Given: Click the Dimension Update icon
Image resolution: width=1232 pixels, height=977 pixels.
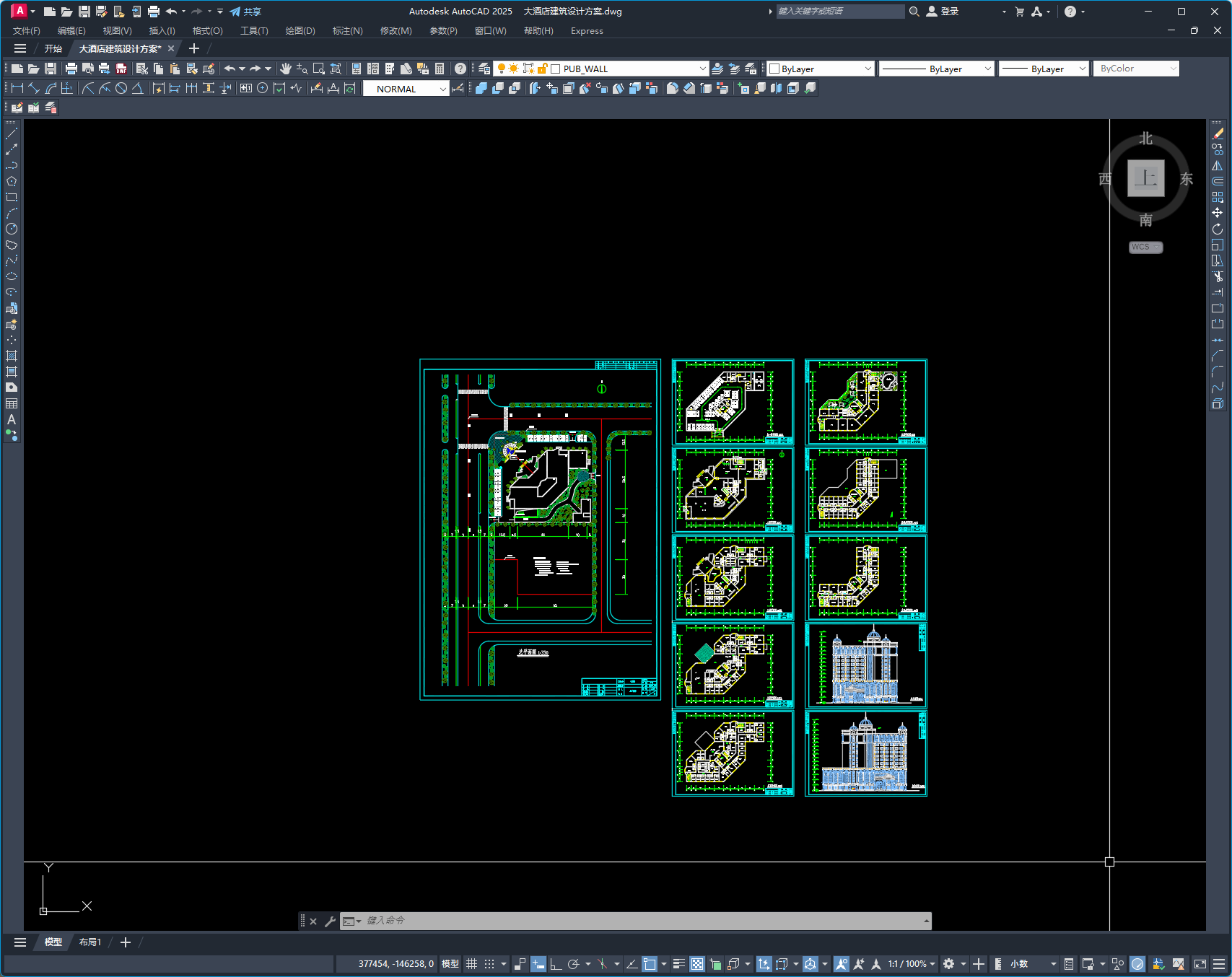Looking at the screenshot, I should coord(350,88).
